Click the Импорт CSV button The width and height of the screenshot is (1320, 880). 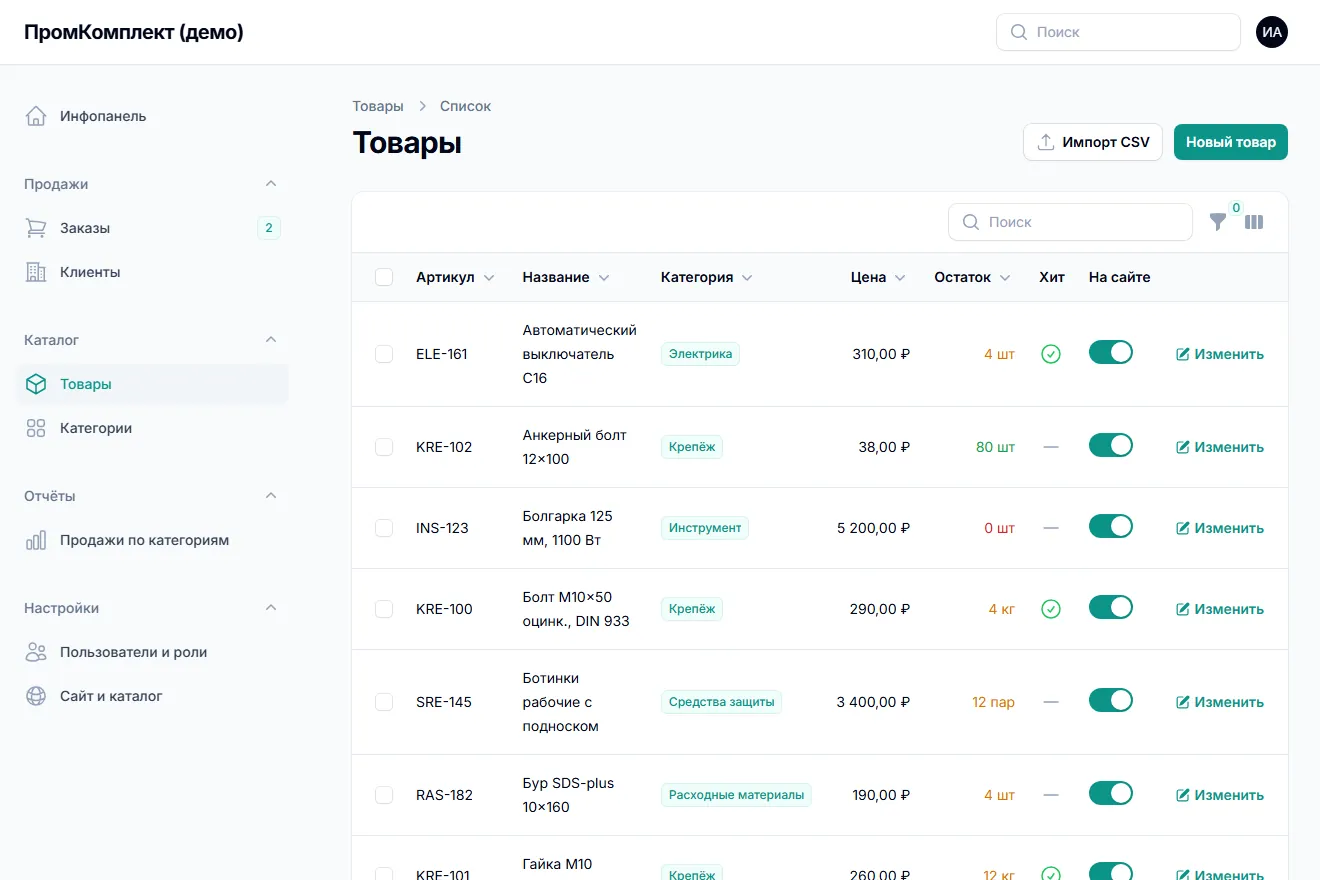(x=1093, y=142)
